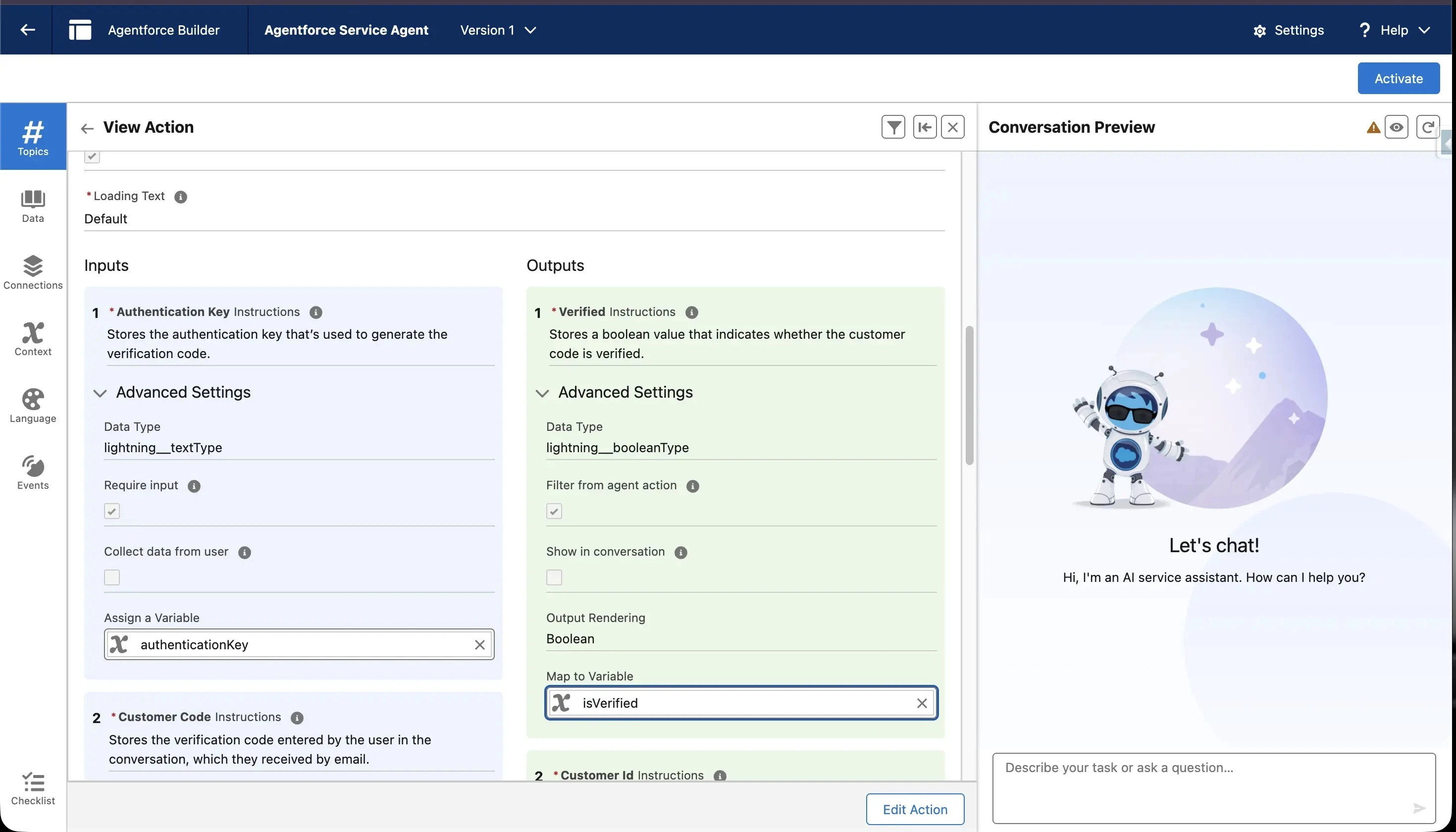
Task: Collapse Verified output Advanced Settings
Action: pyautogui.click(x=542, y=393)
